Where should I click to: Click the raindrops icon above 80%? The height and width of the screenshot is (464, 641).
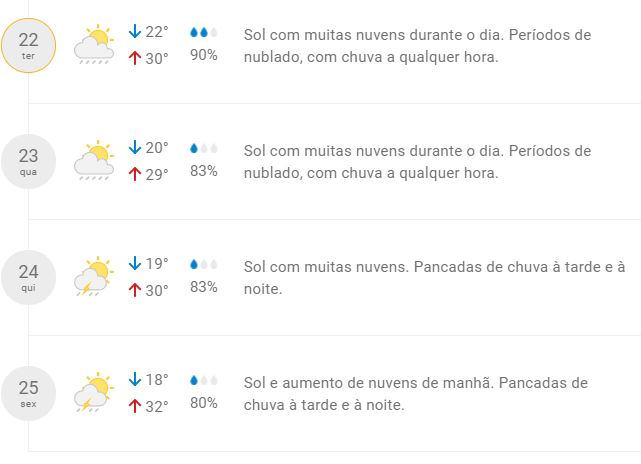[x=204, y=381]
